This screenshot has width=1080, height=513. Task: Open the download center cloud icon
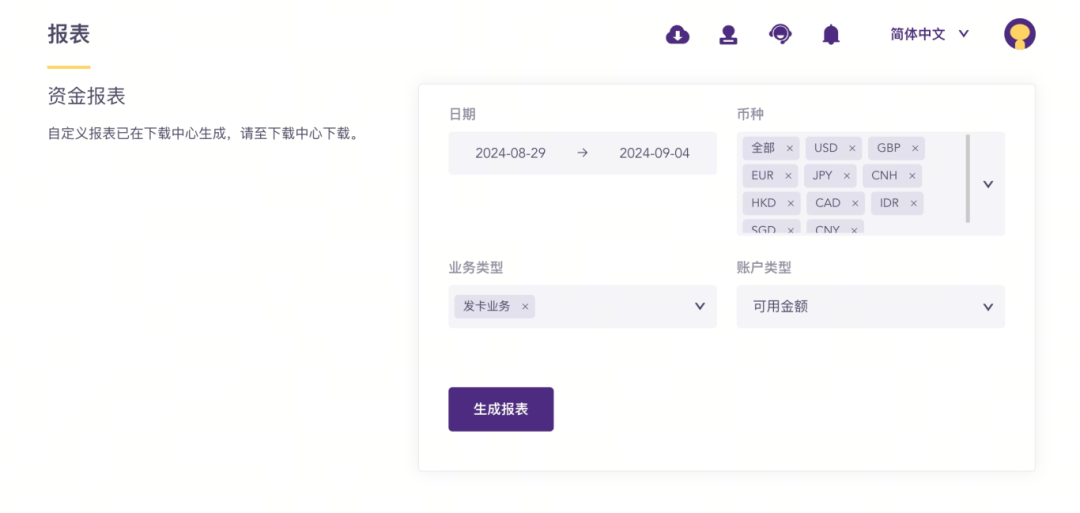tap(678, 34)
